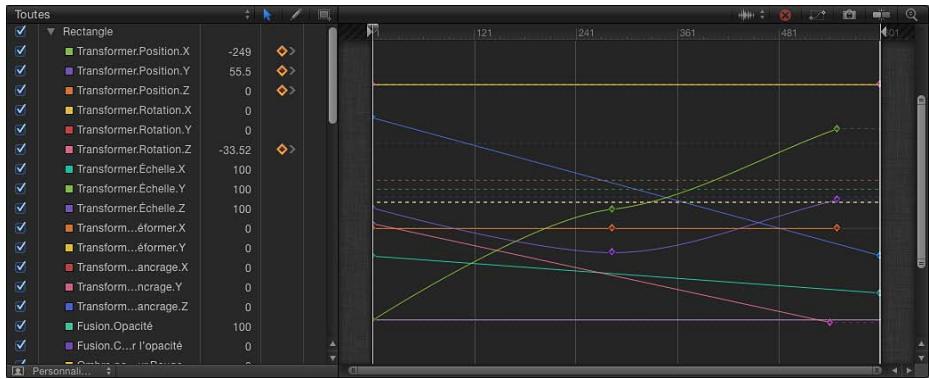Open animation menu arrow for Transformer.Position.Z
Image resolution: width=929 pixels, height=379 pixels.
pos(292,91)
